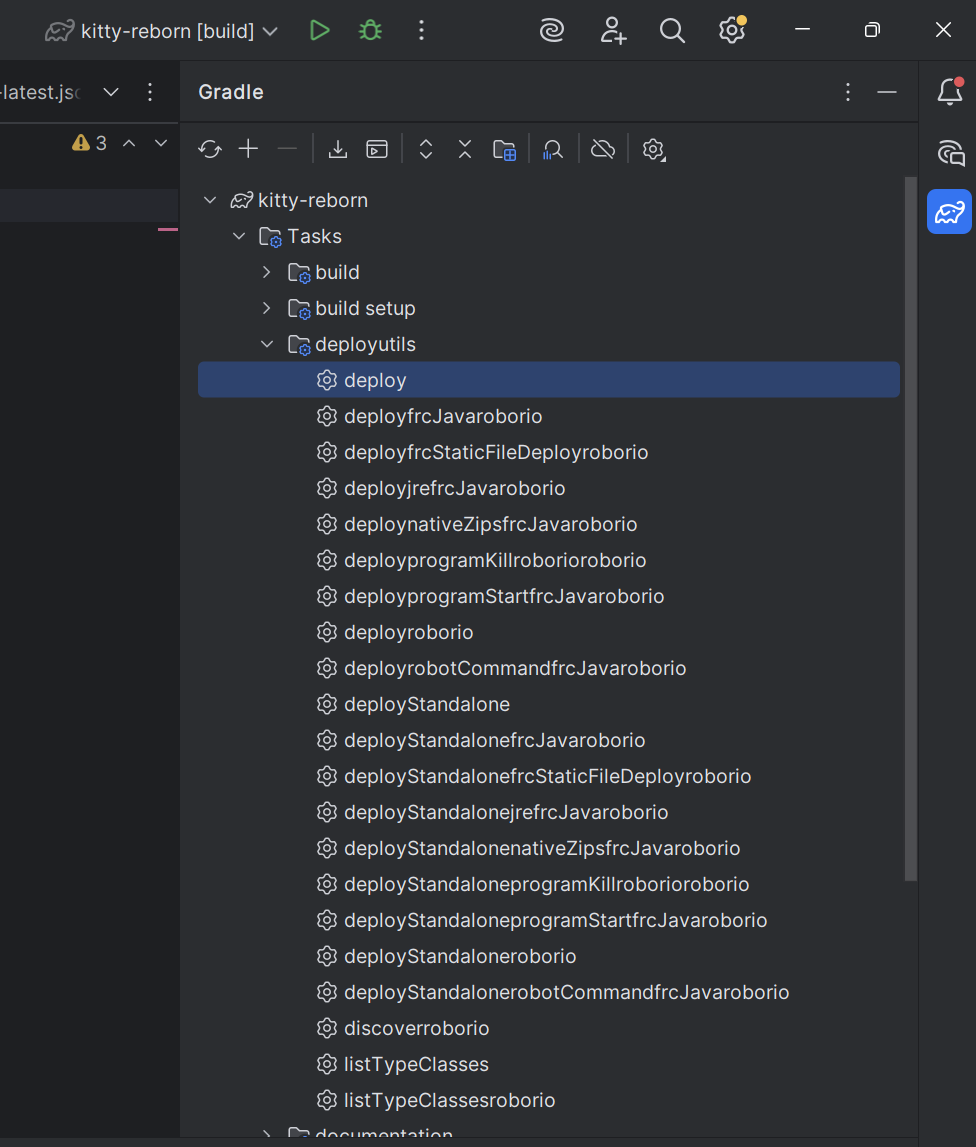Click the Collapse All icon in the Gradle toolbar
Viewport: 976px width, 1147px height.
[x=465, y=149]
